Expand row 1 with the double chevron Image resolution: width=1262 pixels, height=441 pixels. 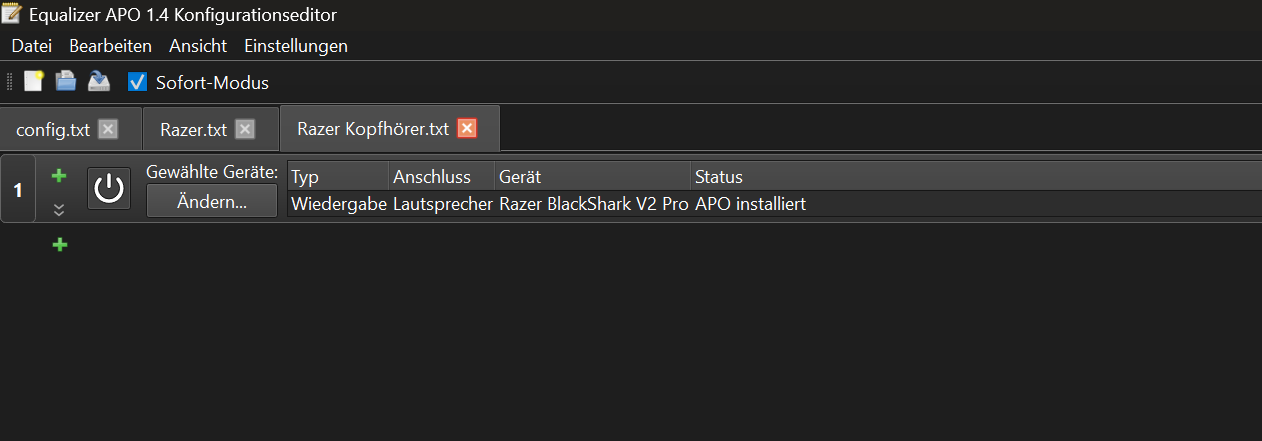pyautogui.click(x=59, y=209)
